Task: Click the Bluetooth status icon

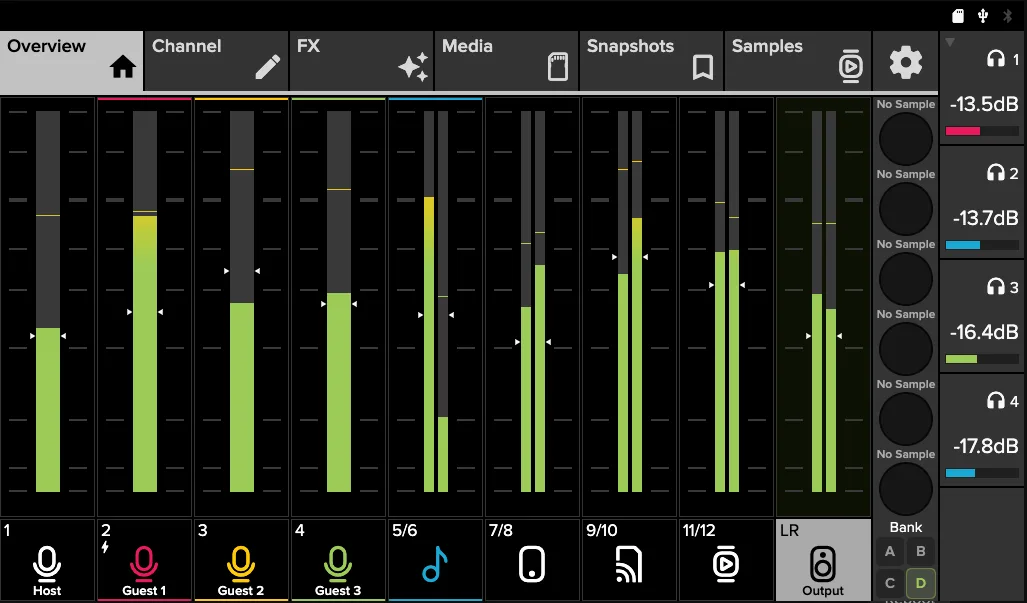Action: point(1008,16)
